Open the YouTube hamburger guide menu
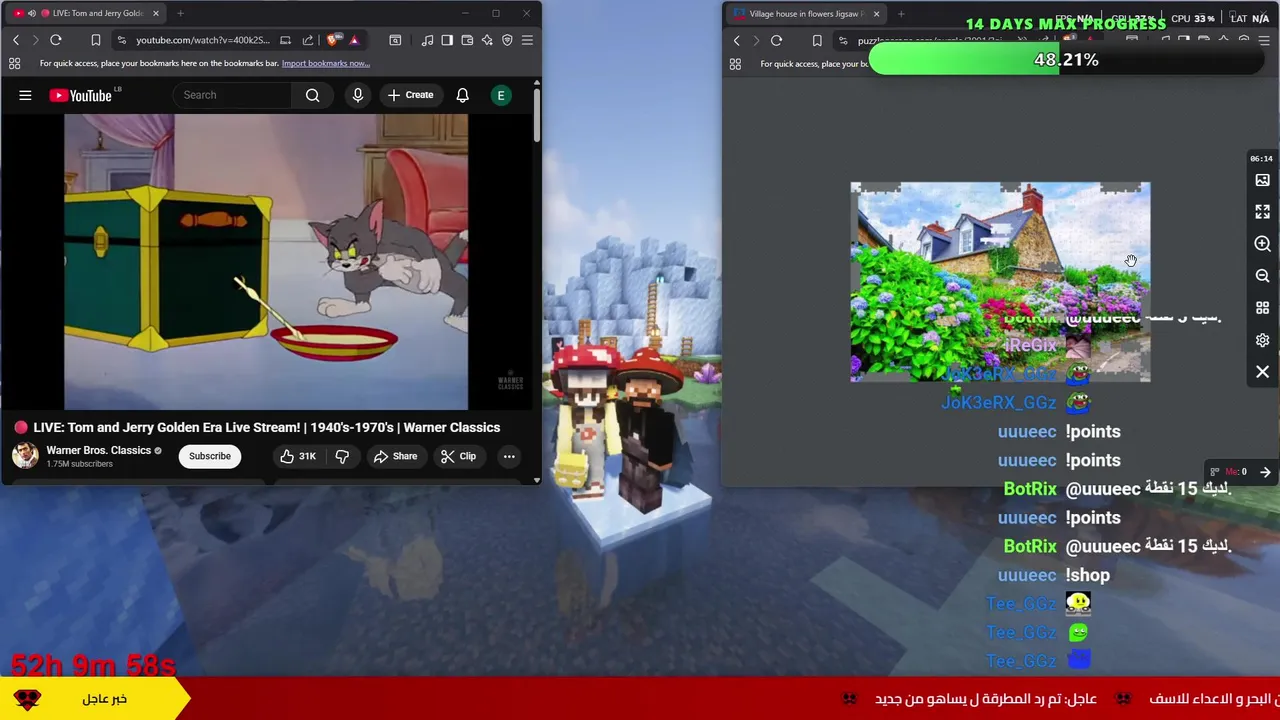Screen dimensions: 1280x720 25,95
